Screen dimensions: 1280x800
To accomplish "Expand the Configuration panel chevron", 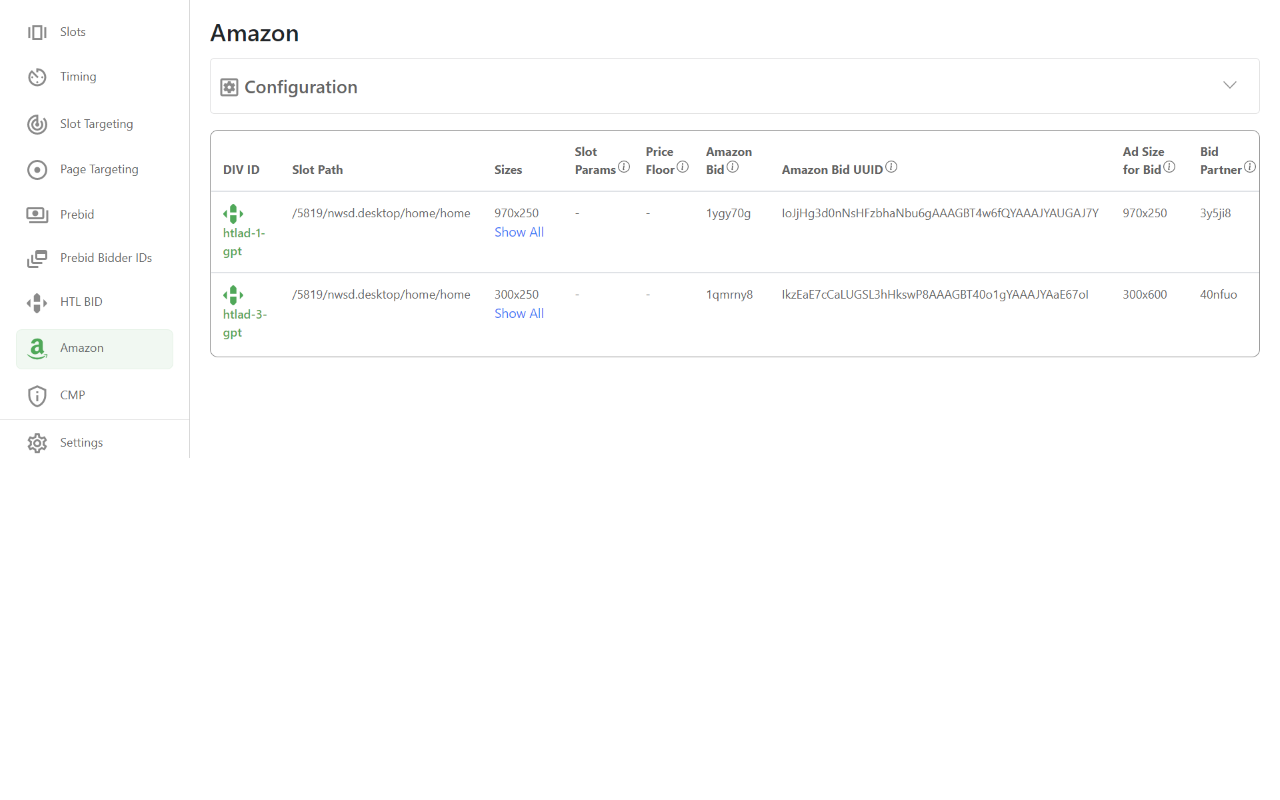I will (1230, 85).
